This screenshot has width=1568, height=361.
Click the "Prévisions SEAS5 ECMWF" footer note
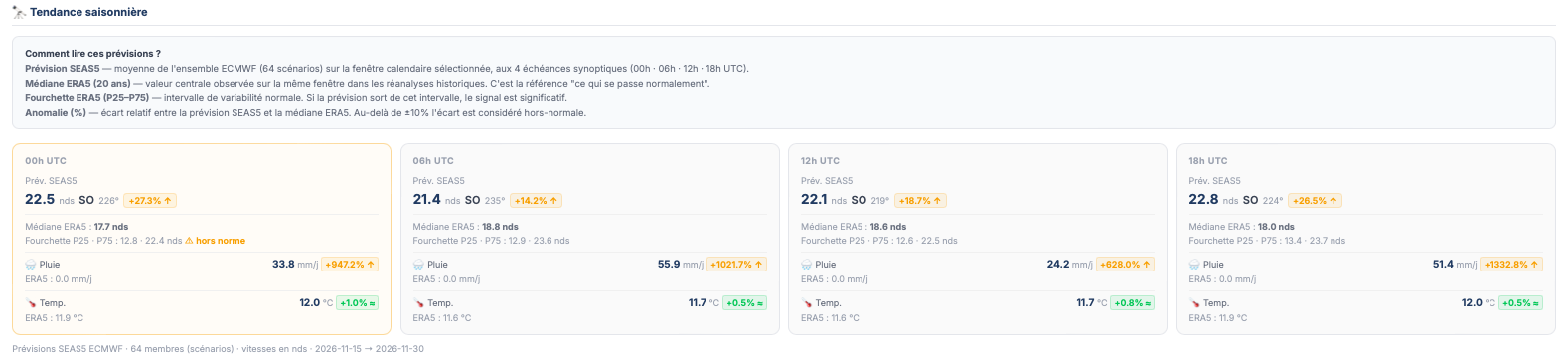[x=218, y=349]
